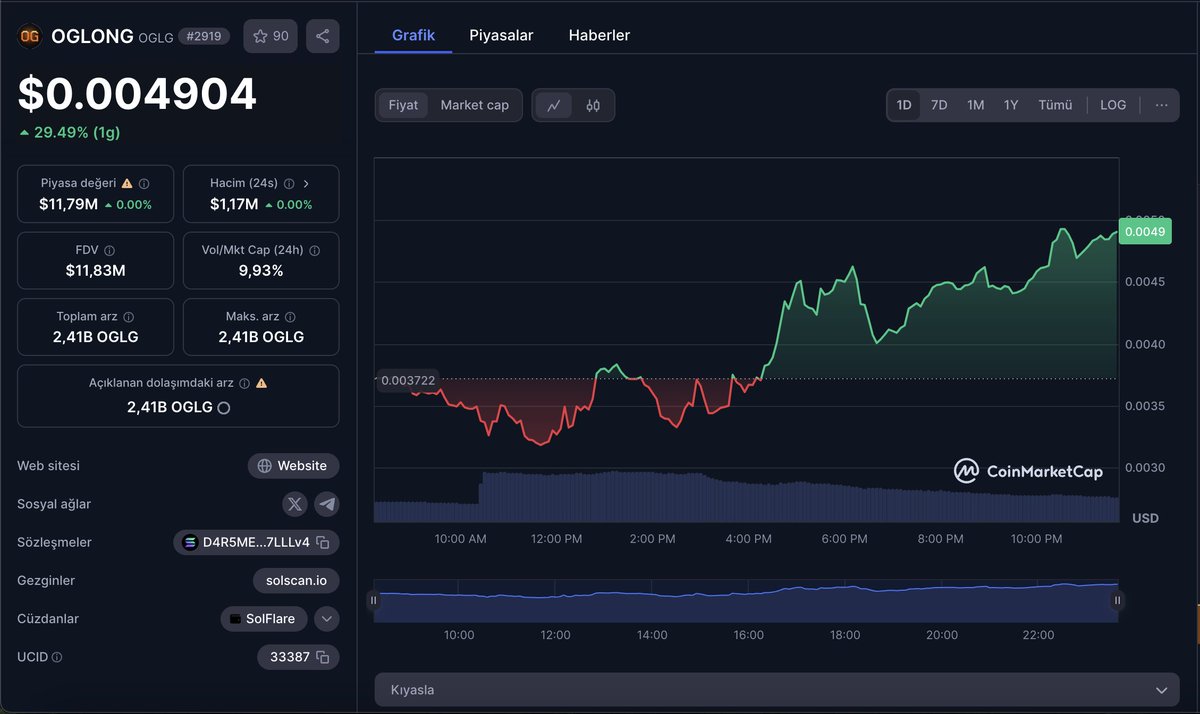Image resolution: width=1200 pixels, height=714 pixels.
Task: Open Hacim (24s) details chevron arrow
Action: click(x=306, y=184)
